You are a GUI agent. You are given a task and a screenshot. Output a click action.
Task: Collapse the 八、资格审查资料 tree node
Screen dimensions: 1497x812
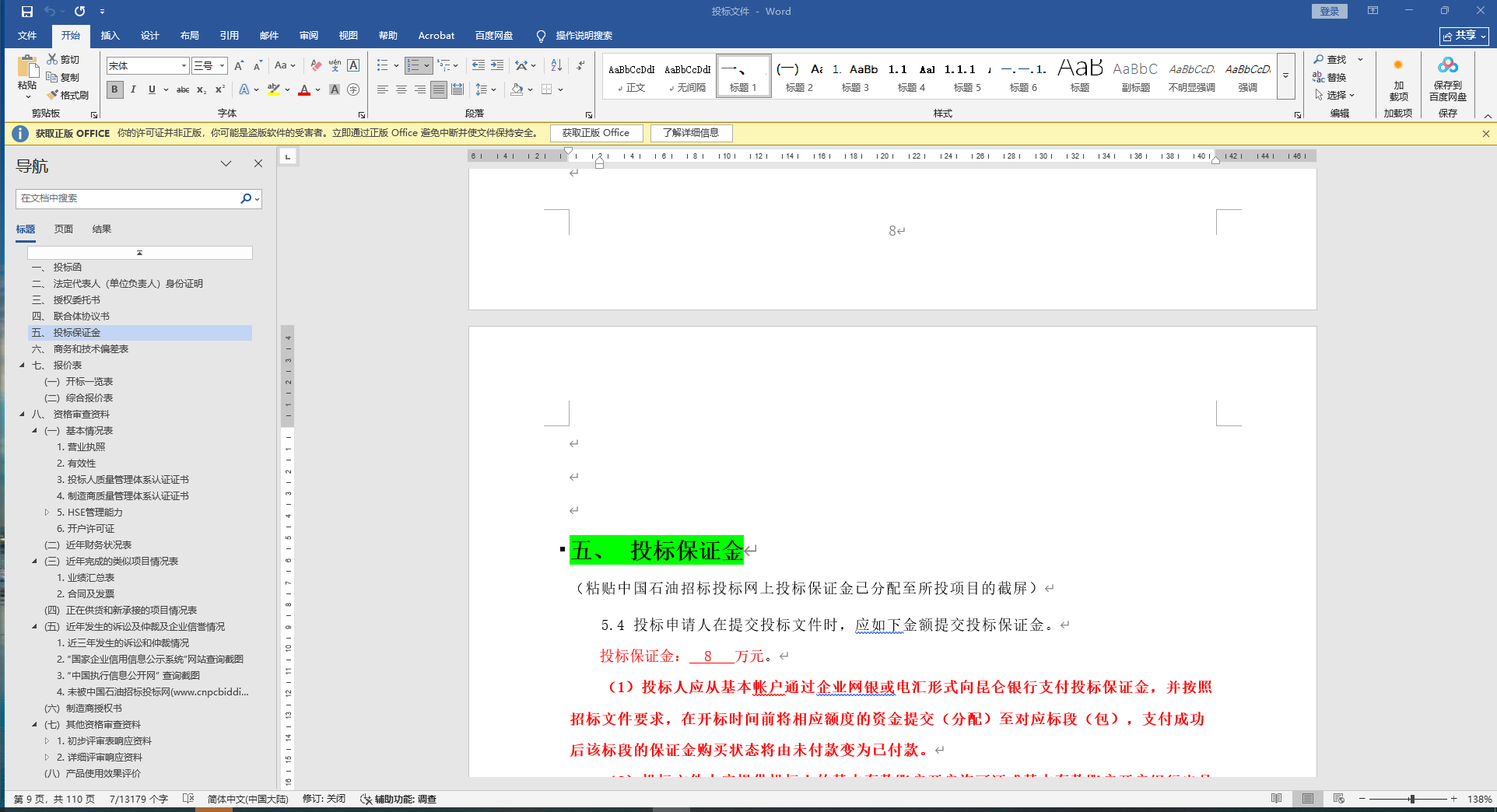[x=23, y=414]
